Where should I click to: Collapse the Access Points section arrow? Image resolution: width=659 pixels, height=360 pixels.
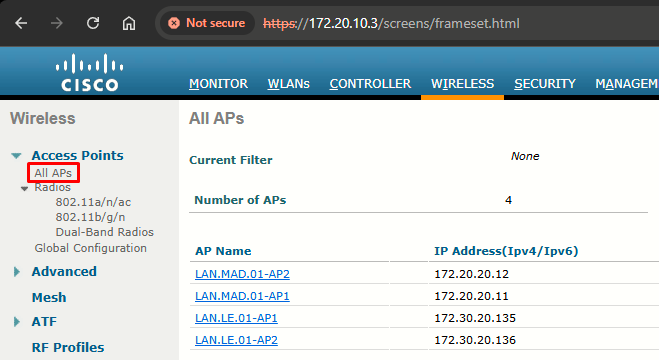[16, 156]
